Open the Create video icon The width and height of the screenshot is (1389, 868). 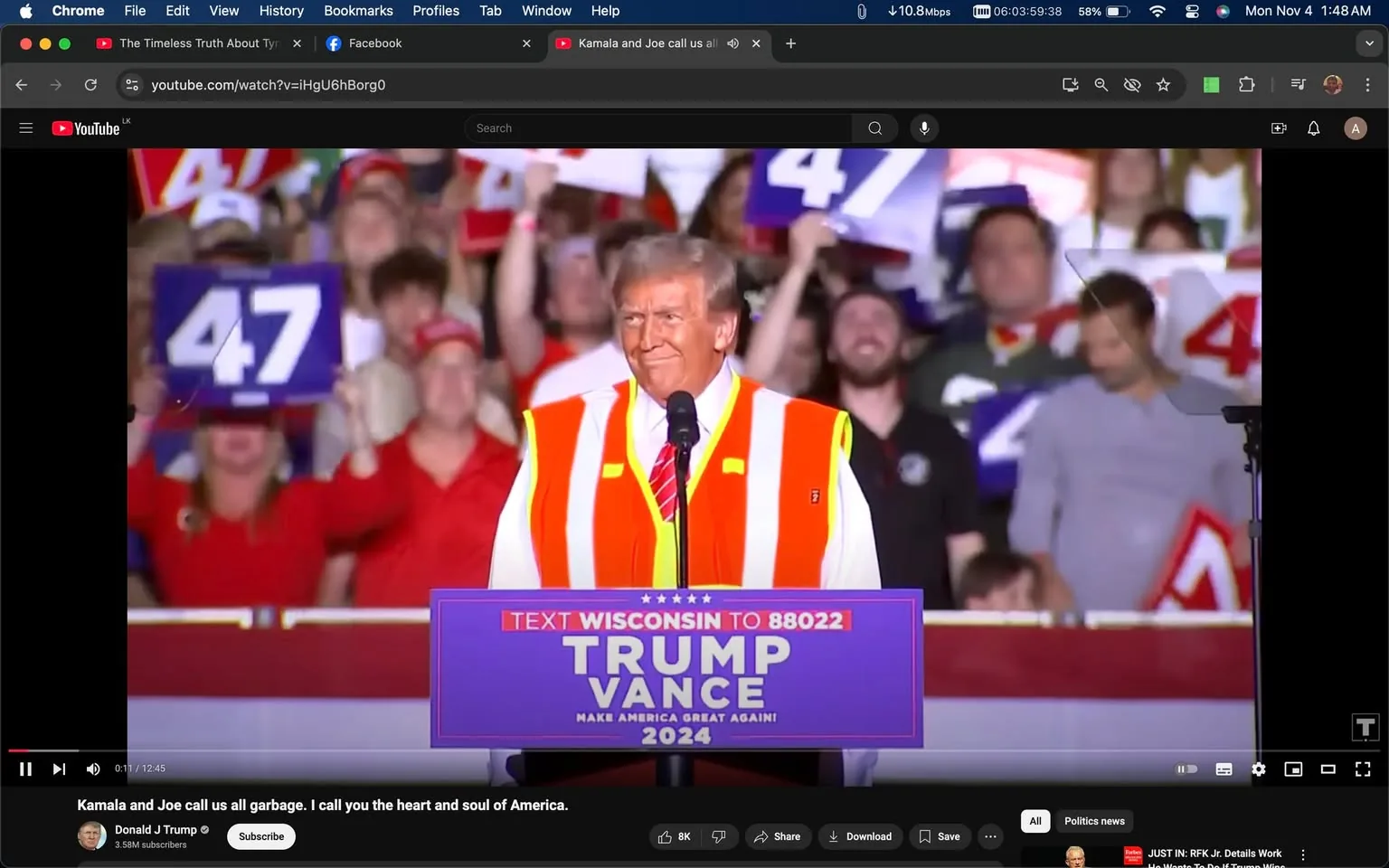click(1279, 127)
